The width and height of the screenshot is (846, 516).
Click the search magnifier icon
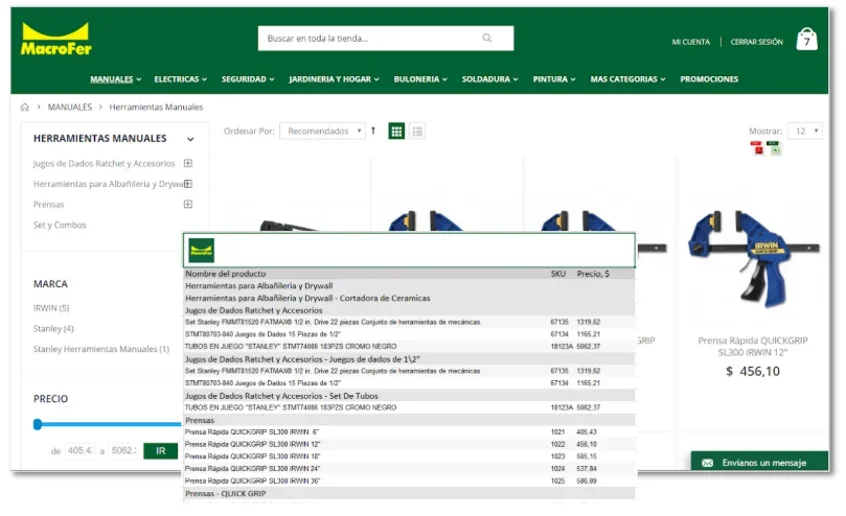click(x=487, y=38)
